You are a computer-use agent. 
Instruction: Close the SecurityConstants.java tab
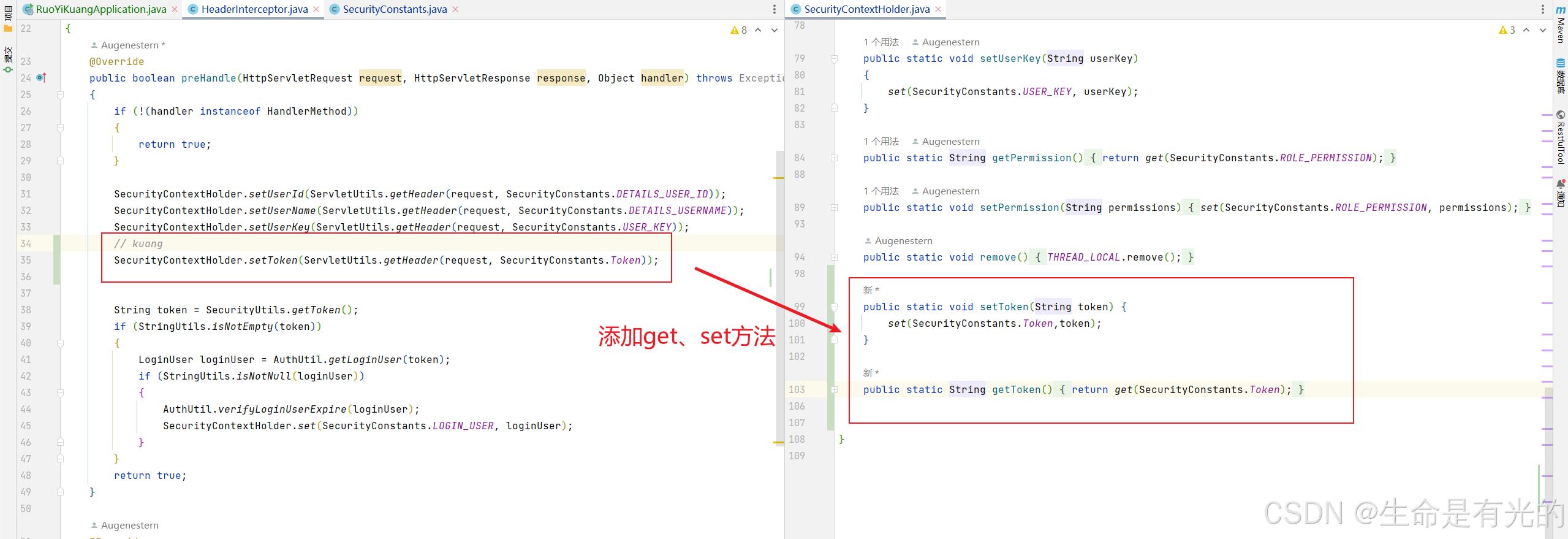coord(455,9)
